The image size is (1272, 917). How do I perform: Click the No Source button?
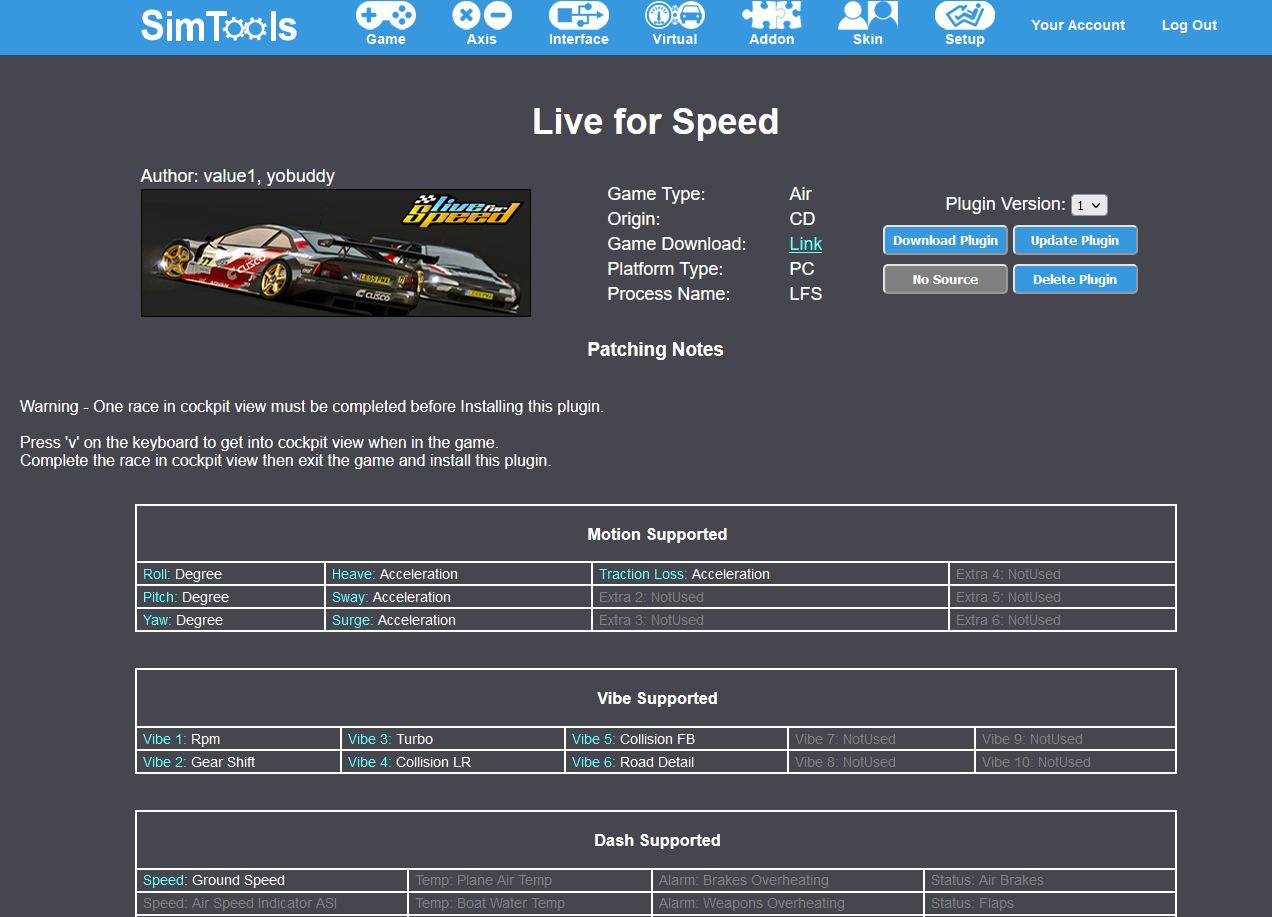pos(945,279)
